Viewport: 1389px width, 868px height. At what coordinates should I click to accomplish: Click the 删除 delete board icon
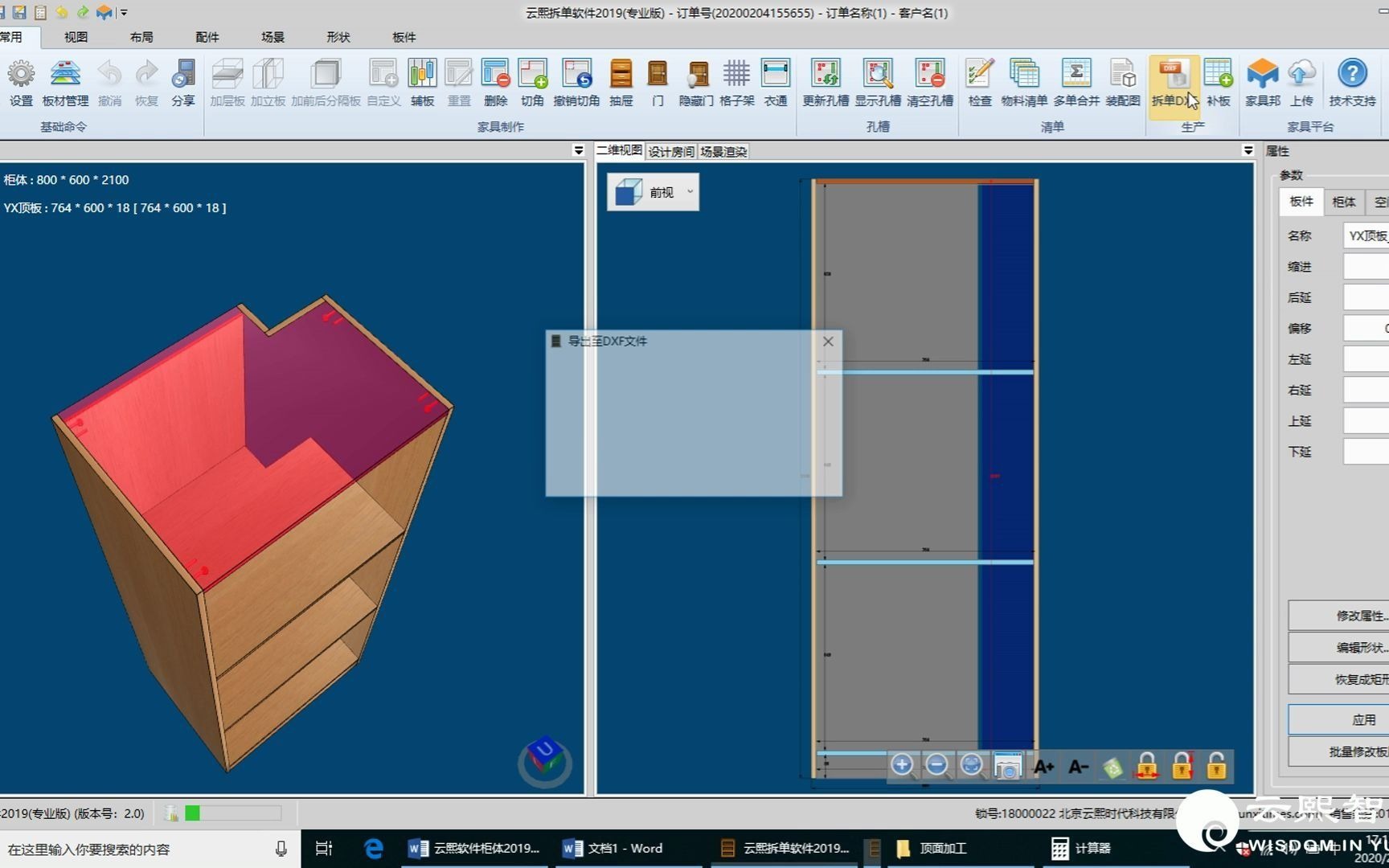click(x=496, y=82)
